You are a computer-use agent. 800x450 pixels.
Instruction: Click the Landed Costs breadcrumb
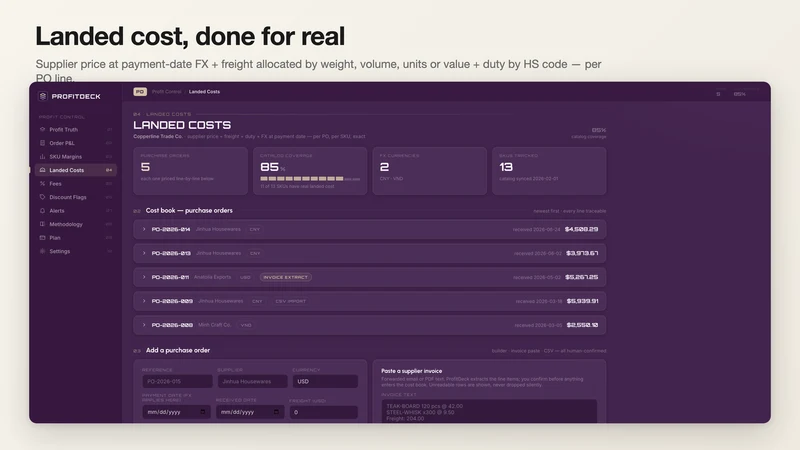[204, 92]
